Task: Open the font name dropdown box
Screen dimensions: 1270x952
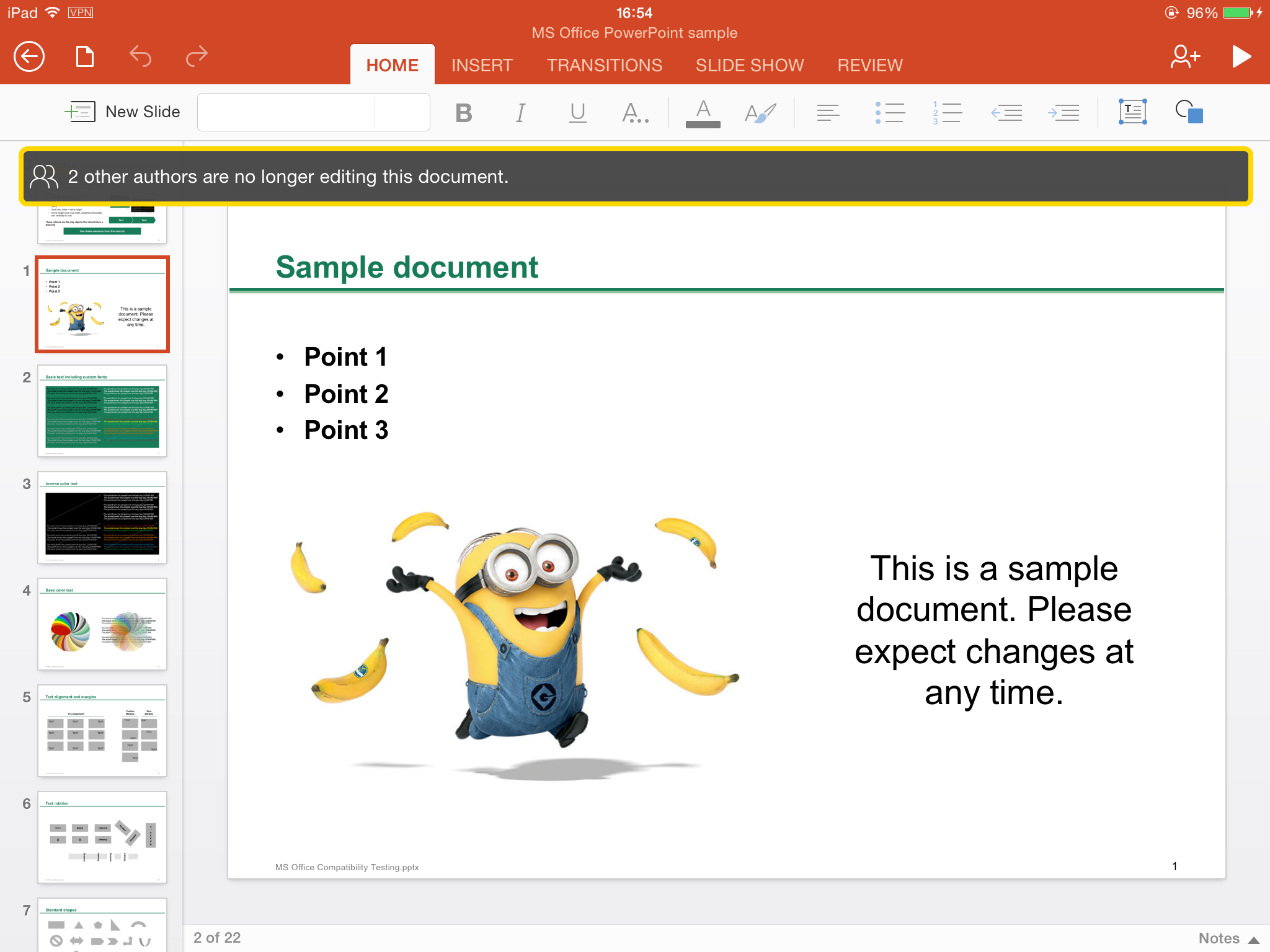Action: pyautogui.click(x=286, y=112)
